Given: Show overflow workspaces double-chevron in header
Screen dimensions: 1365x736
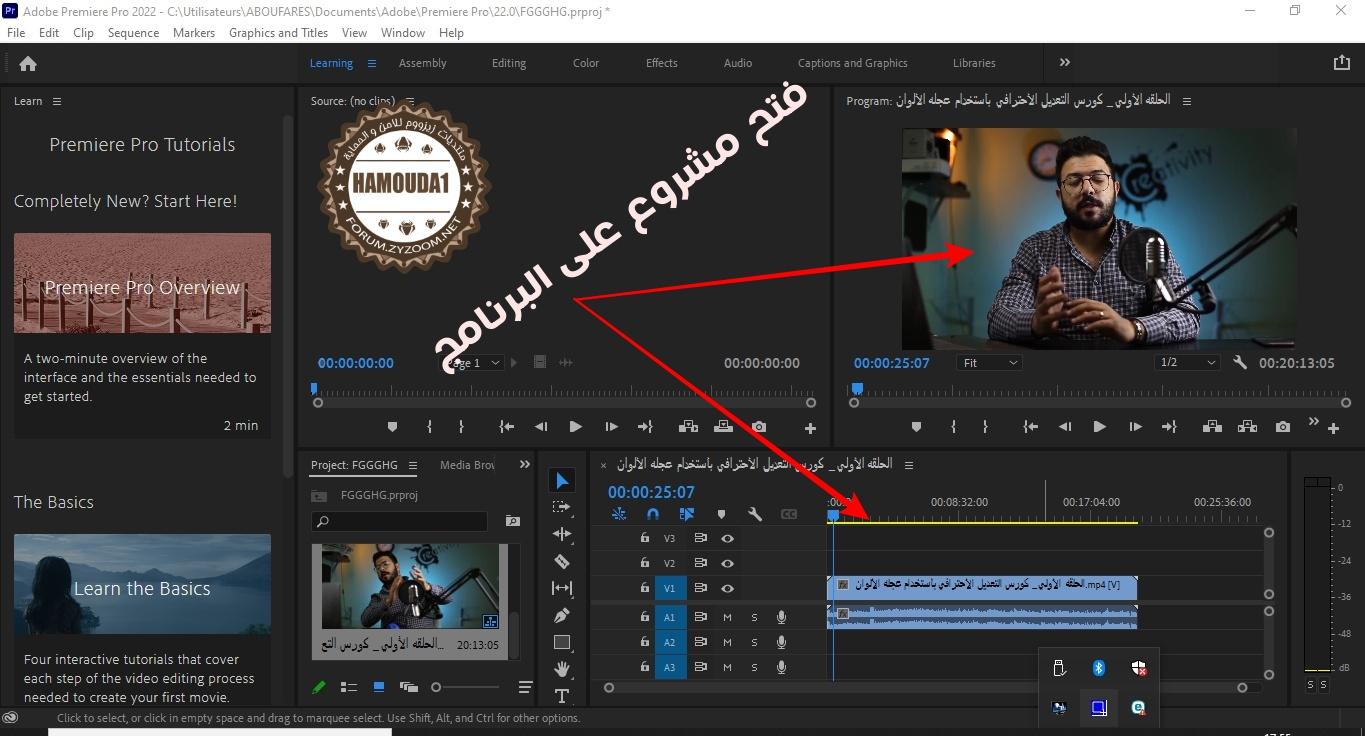Looking at the screenshot, I should (x=1065, y=62).
